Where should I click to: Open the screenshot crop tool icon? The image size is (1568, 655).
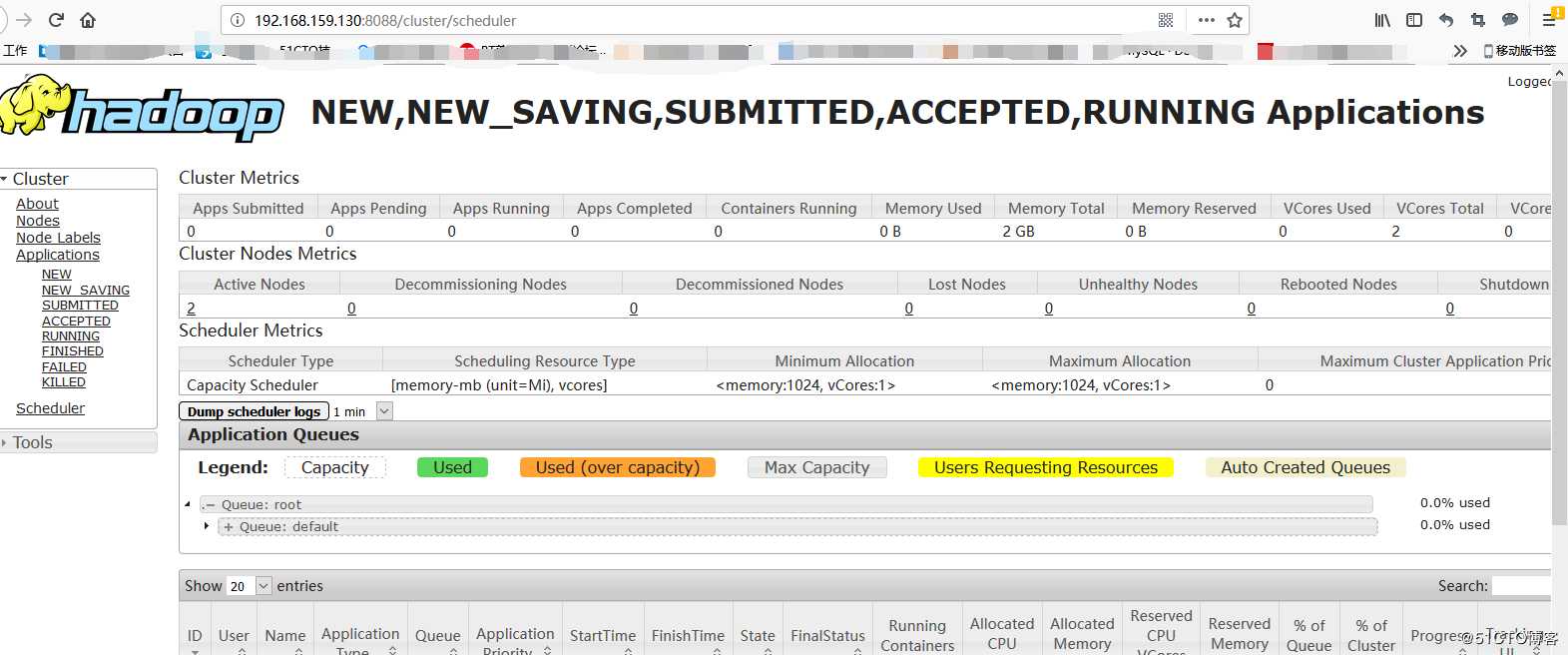[x=1478, y=20]
